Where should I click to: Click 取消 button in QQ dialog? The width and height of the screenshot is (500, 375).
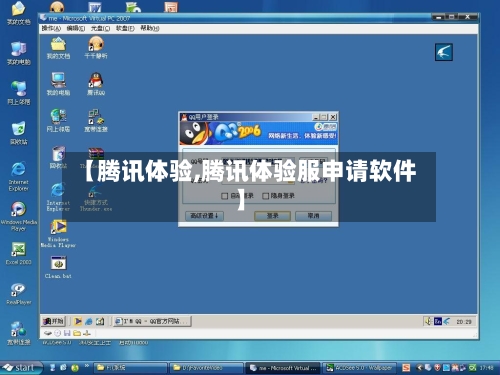313,216
